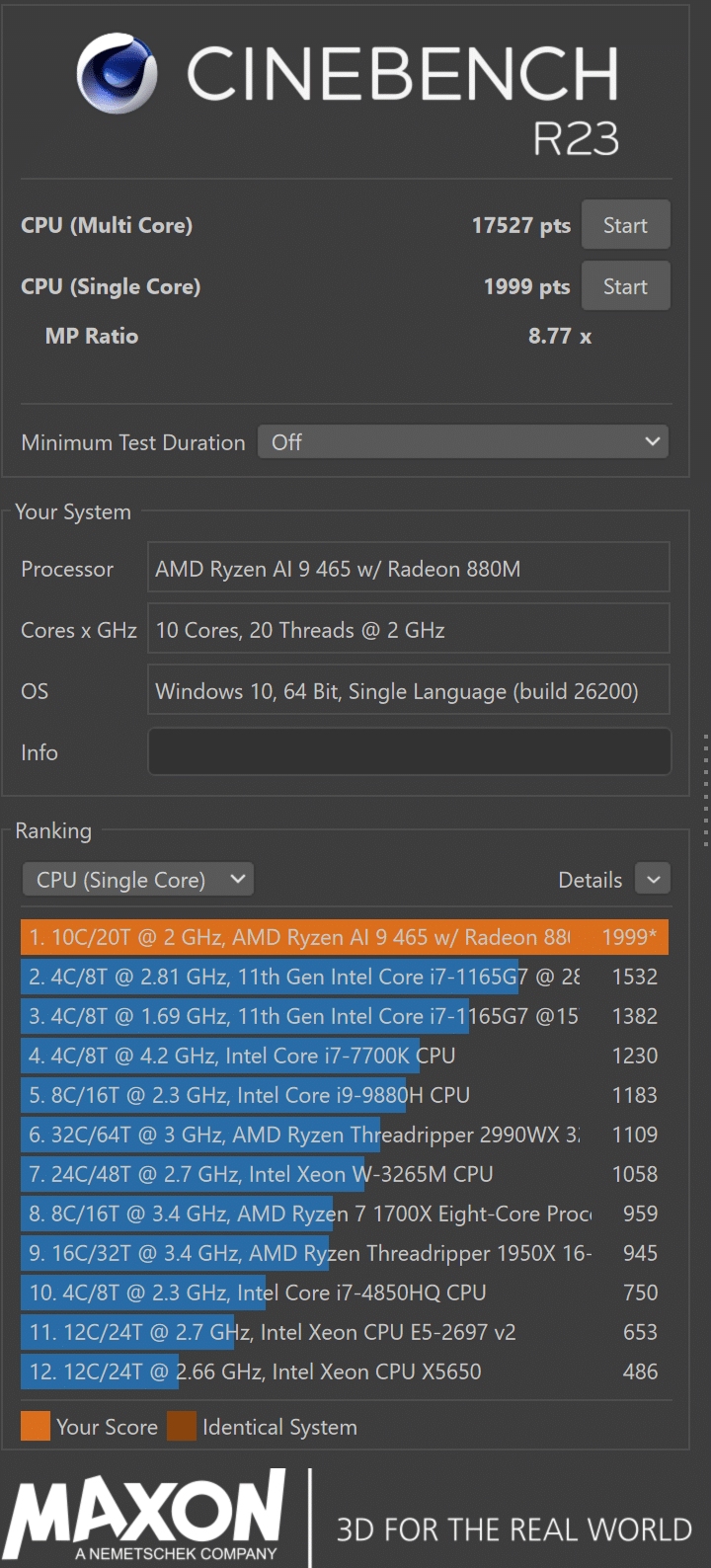The image size is (711, 1568).
Task: Click the orange Your Score color swatch
Action: coord(36,1427)
